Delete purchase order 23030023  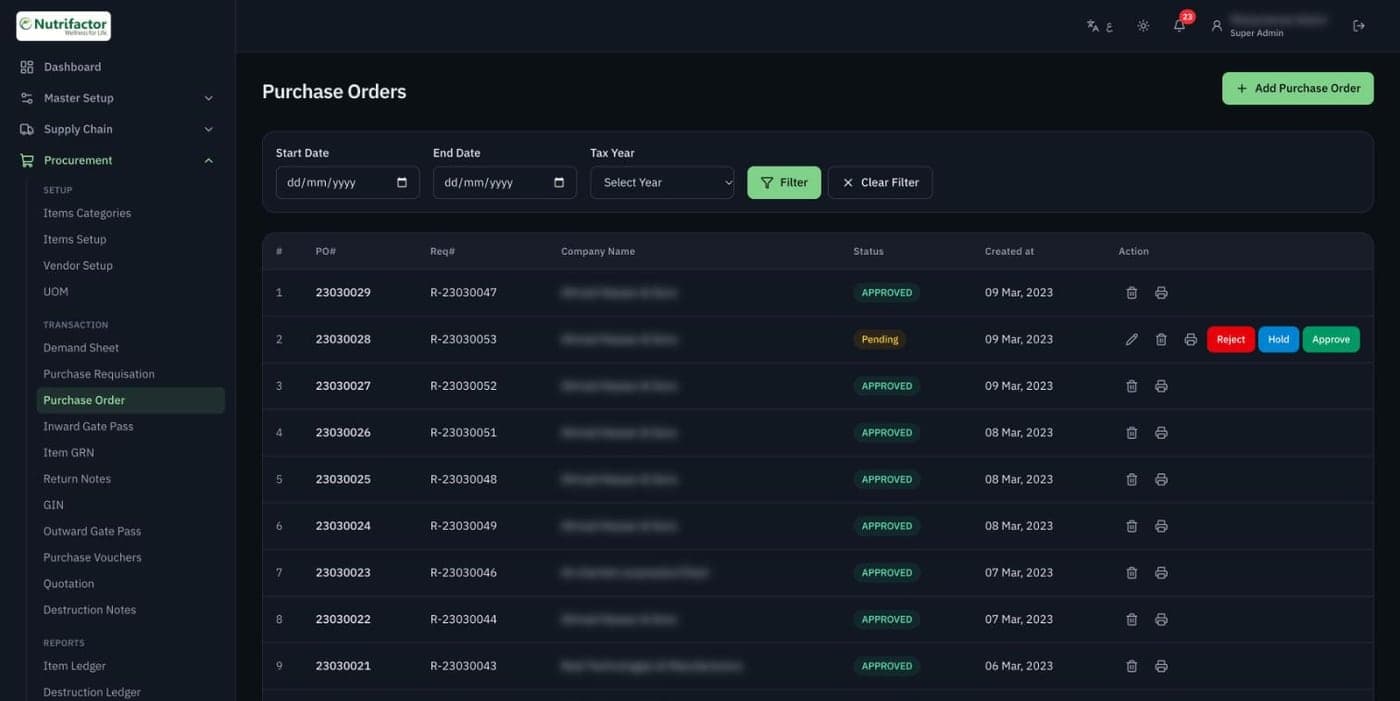pos(1132,573)
